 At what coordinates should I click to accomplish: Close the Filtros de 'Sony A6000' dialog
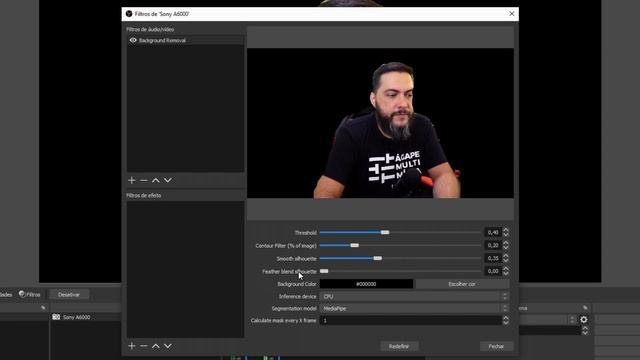click(511, 14)
